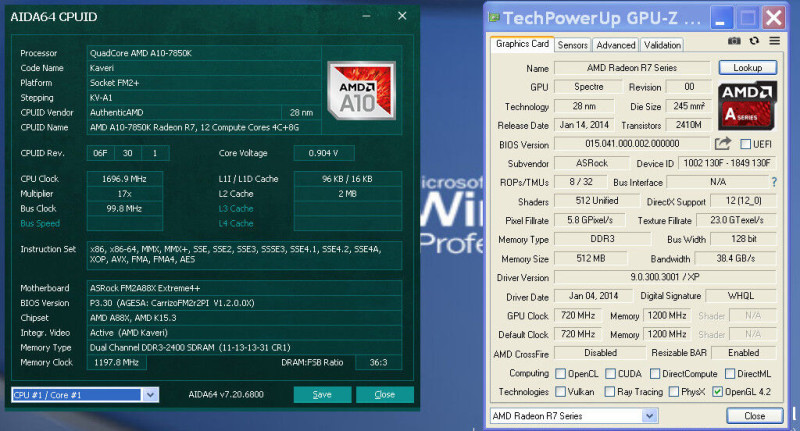The height and width of the screenshot is (431, 800).
Task: Click the Bandwidth value 38.4 GB/s
Action: click(735, 258)
